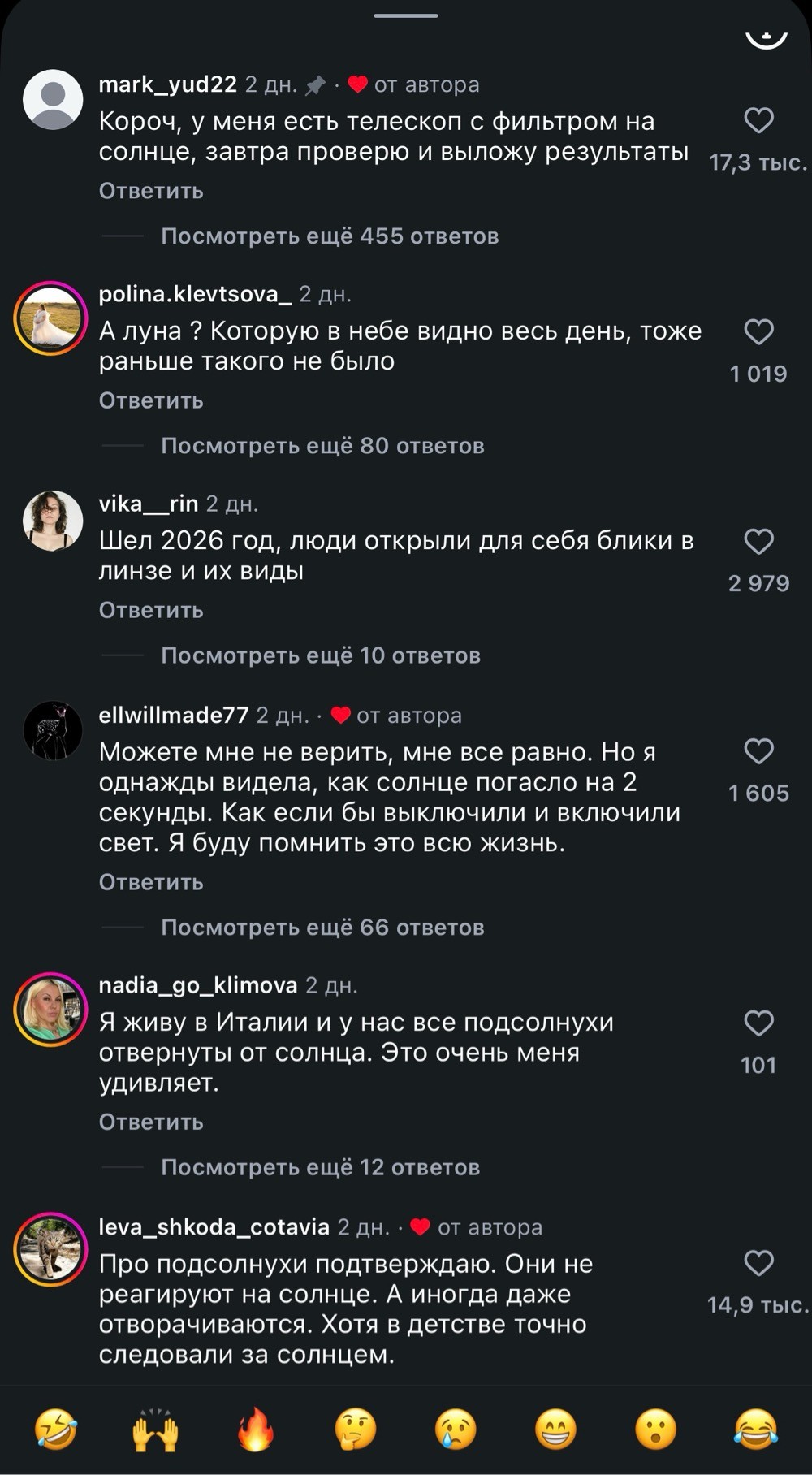Viewport: 812px width, 1475px height.
Task: Grab the sheet handle at top
Action: pos(406,15)
